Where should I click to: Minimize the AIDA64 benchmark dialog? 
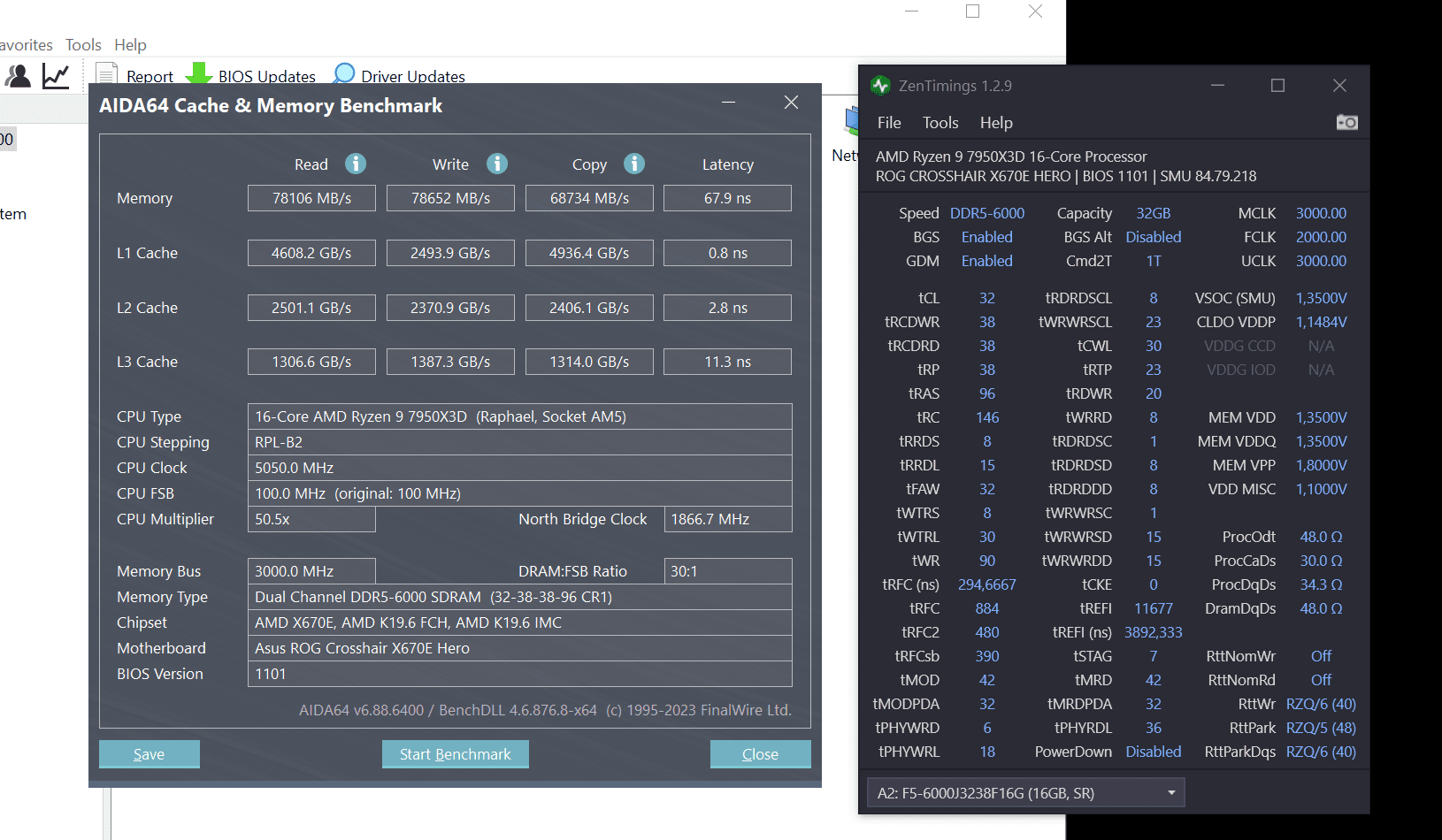click(x=729, y=103)
